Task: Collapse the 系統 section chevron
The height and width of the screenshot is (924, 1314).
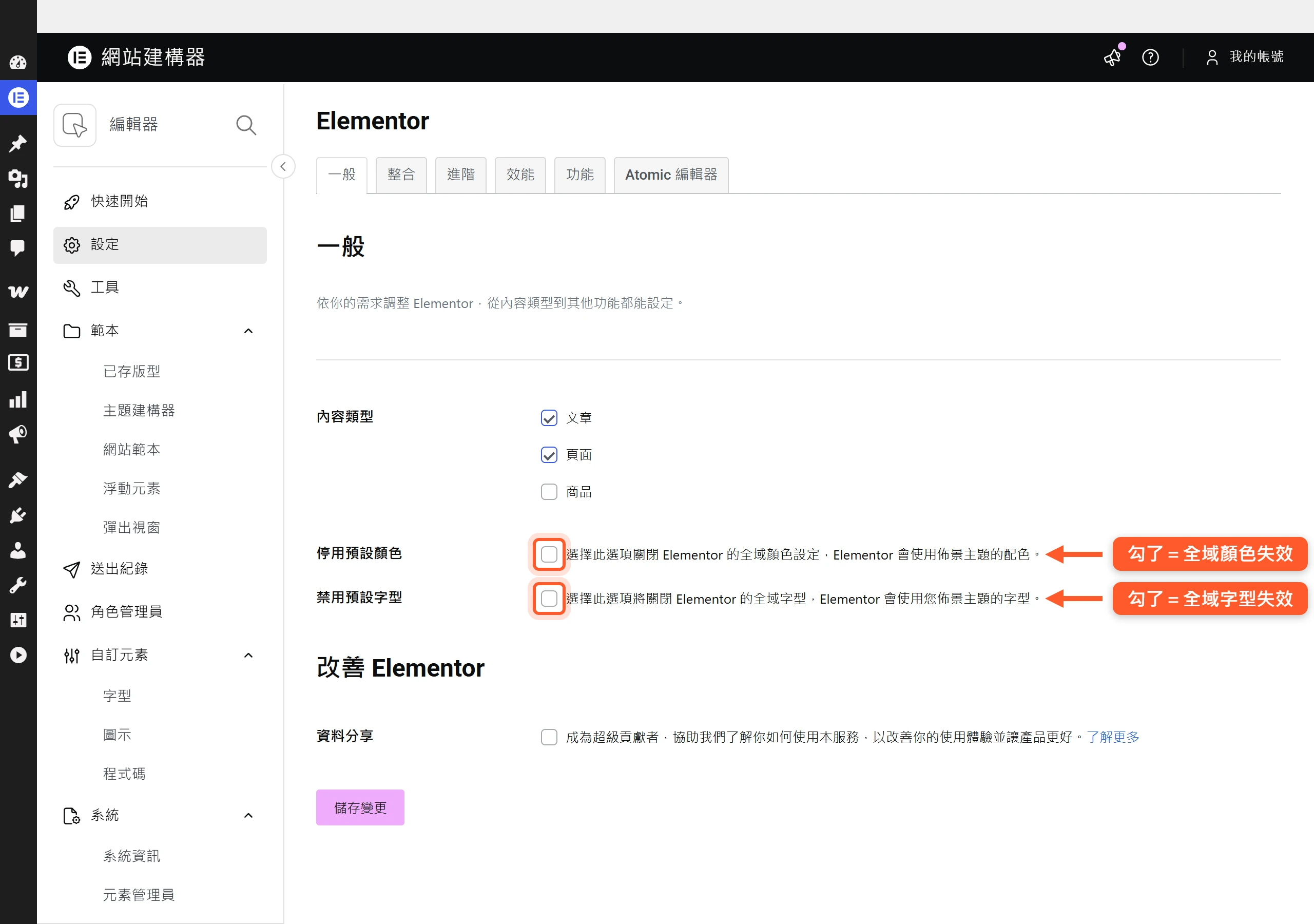Action: [x=248, y=815]
